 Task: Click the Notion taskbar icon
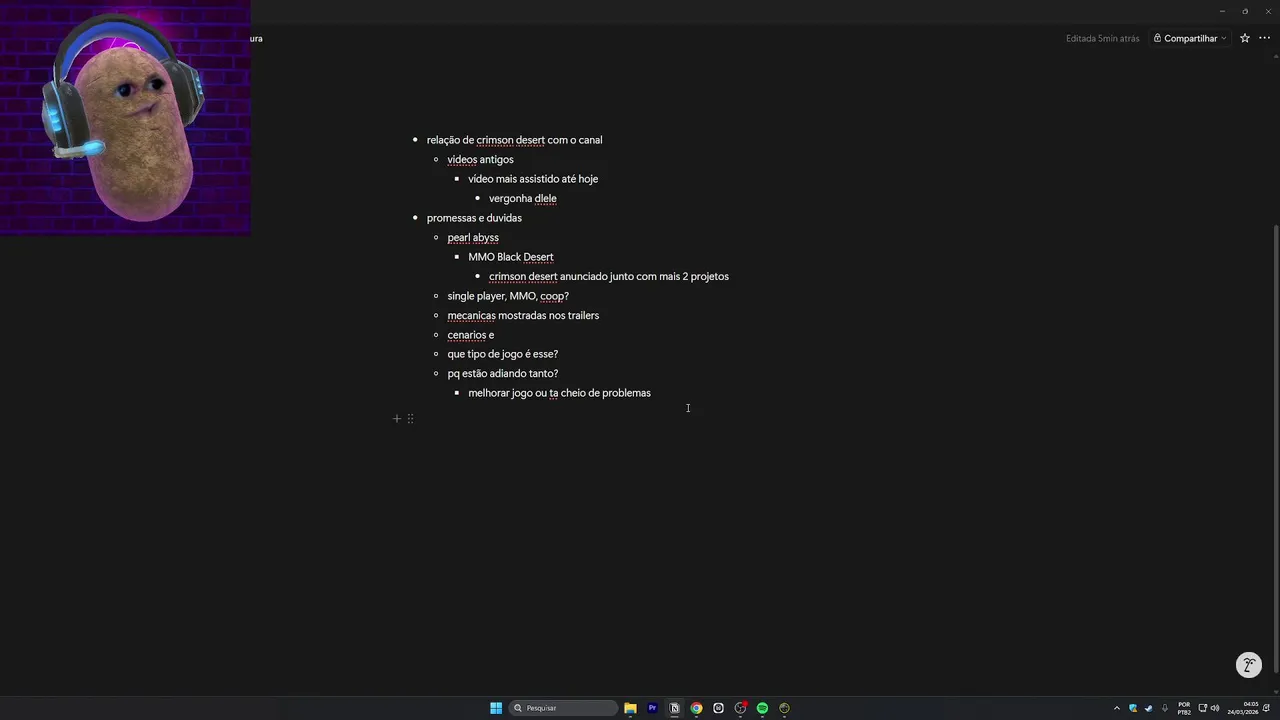674,708
